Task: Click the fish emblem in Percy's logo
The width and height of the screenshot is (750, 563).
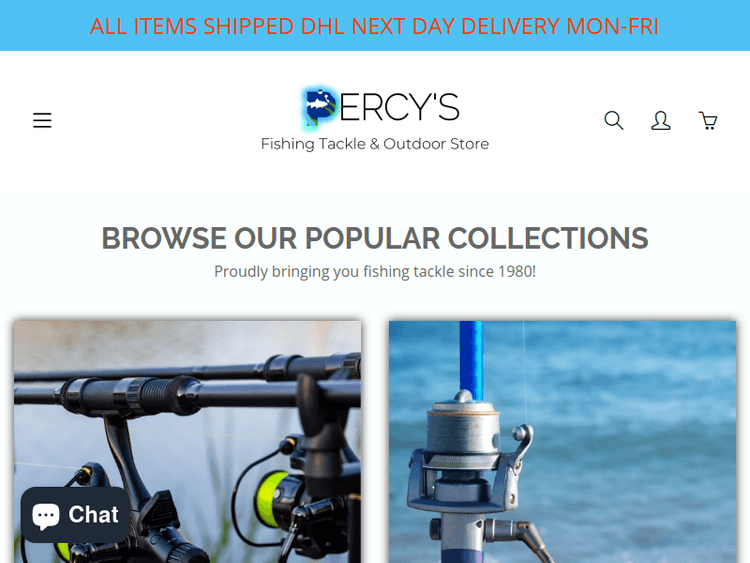Action: [320, 107]
